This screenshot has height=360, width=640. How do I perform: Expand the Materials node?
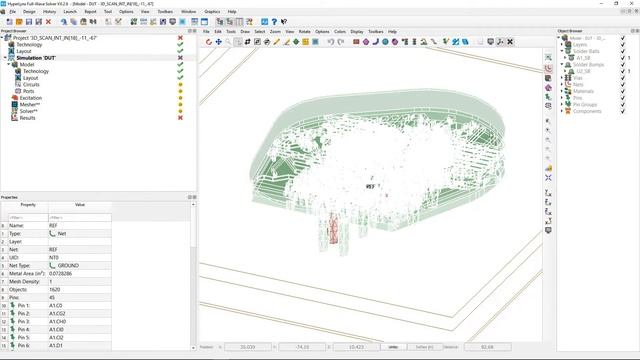(x=562, y=91)
